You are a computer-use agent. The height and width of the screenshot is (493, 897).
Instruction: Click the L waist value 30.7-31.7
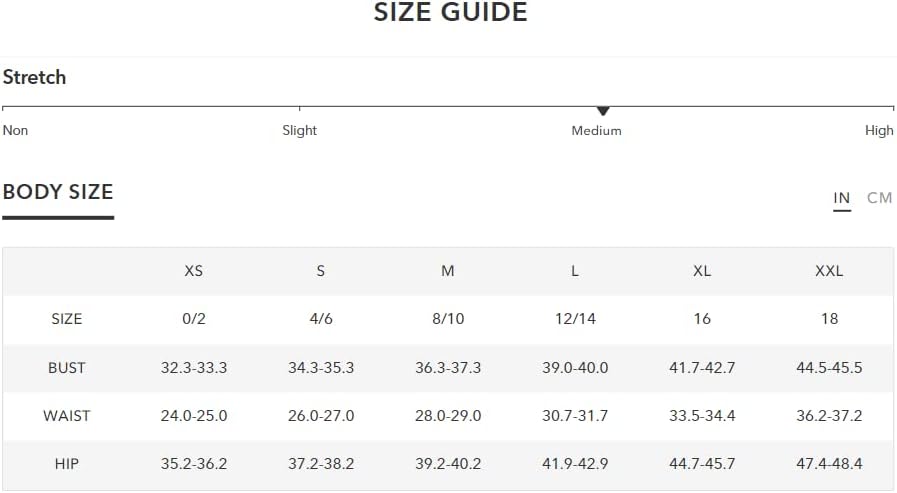[x=575, y=416]
